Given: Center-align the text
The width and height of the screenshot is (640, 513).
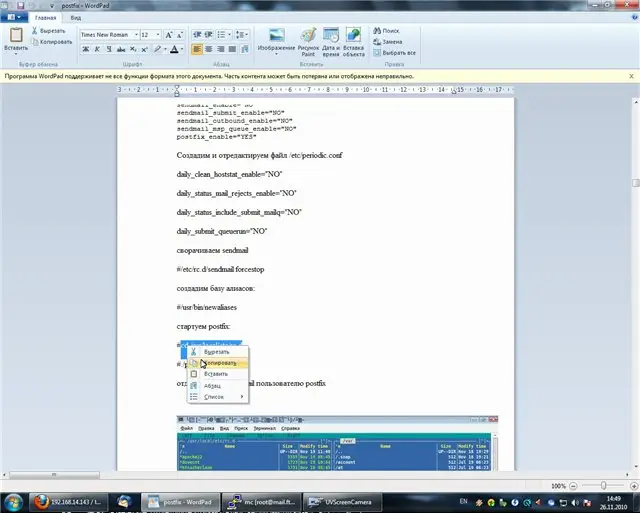Looking at the screenshot, I should pyautogui.click(x=209, y=49).
